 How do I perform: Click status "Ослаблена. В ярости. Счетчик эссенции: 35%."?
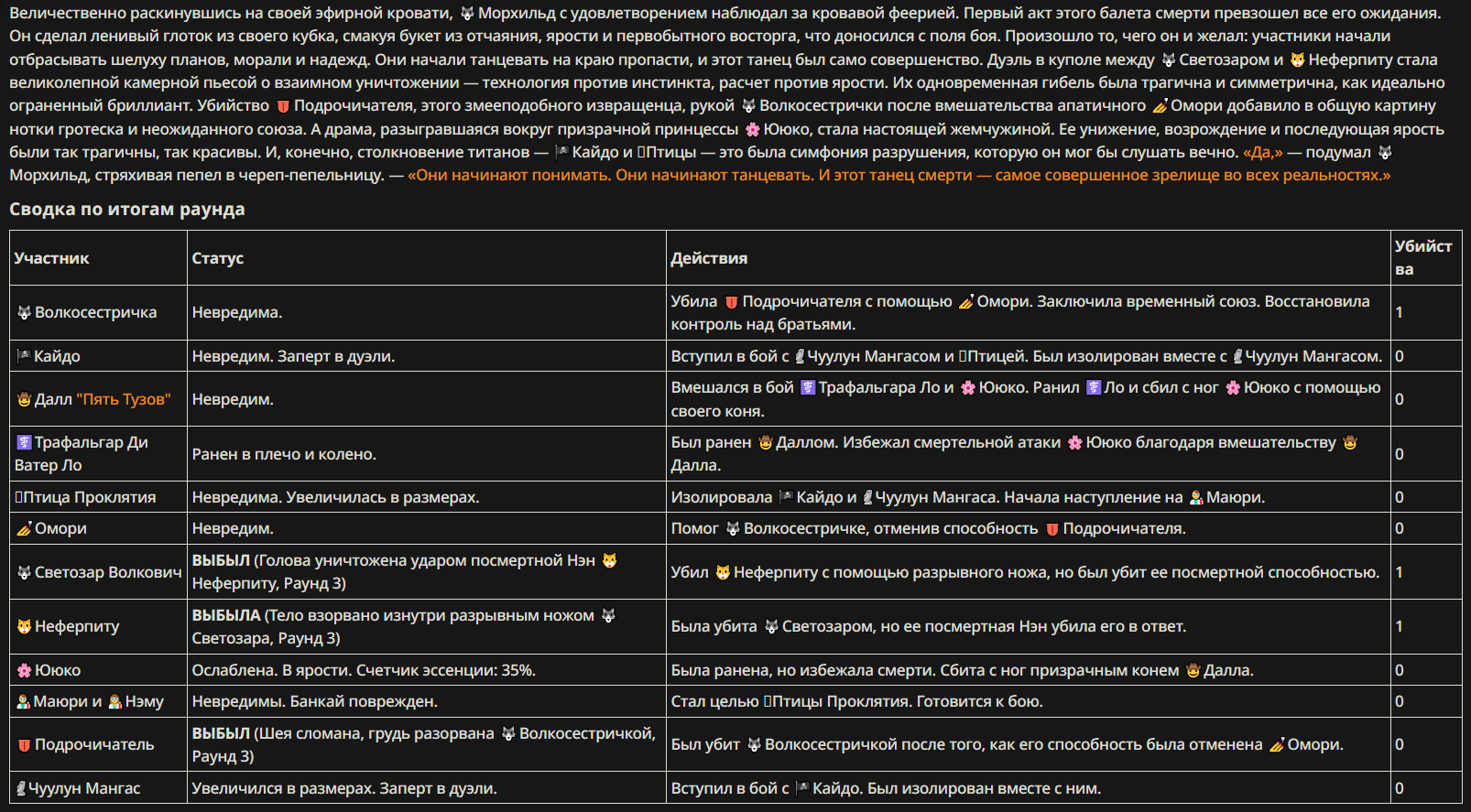(x=364, y=671)
